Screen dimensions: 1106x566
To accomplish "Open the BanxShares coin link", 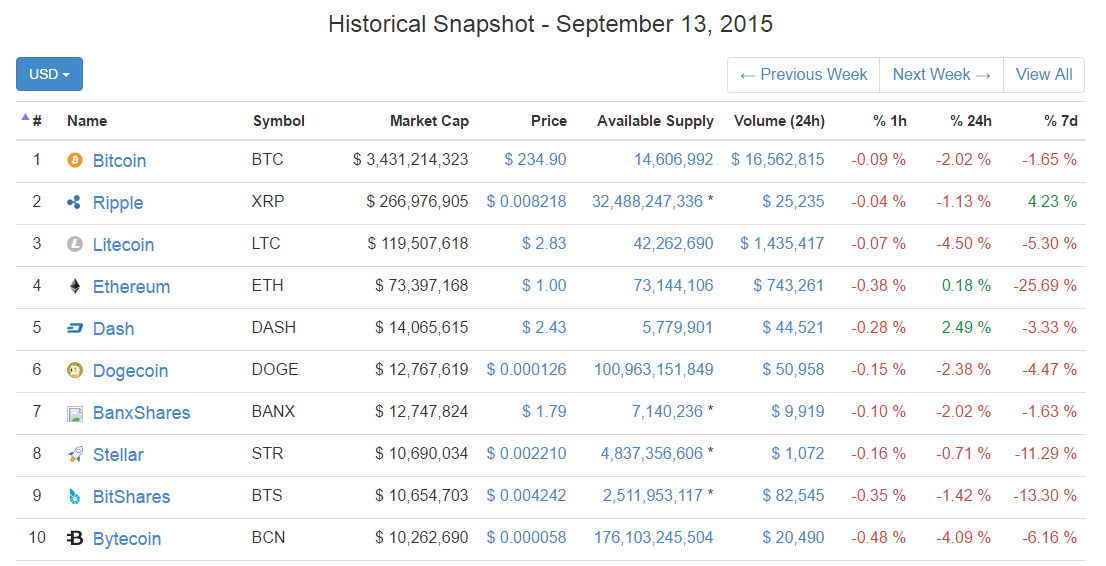I will tap(141, 413).
